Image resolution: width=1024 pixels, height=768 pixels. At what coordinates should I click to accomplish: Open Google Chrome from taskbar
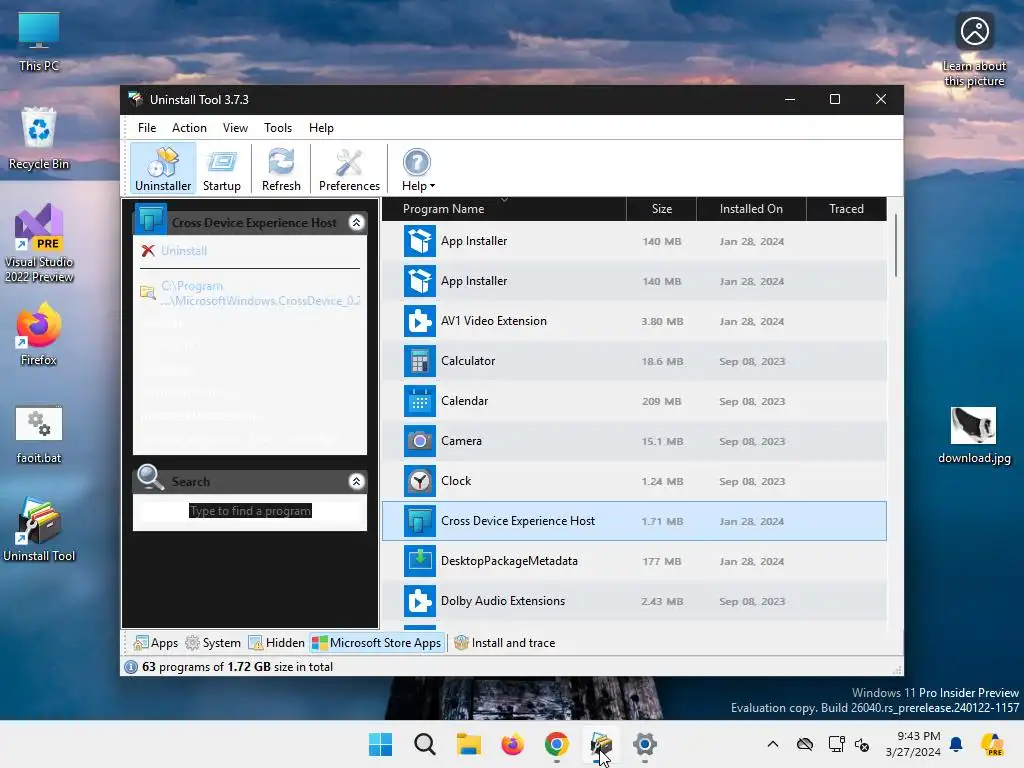[x=556, y=744]
